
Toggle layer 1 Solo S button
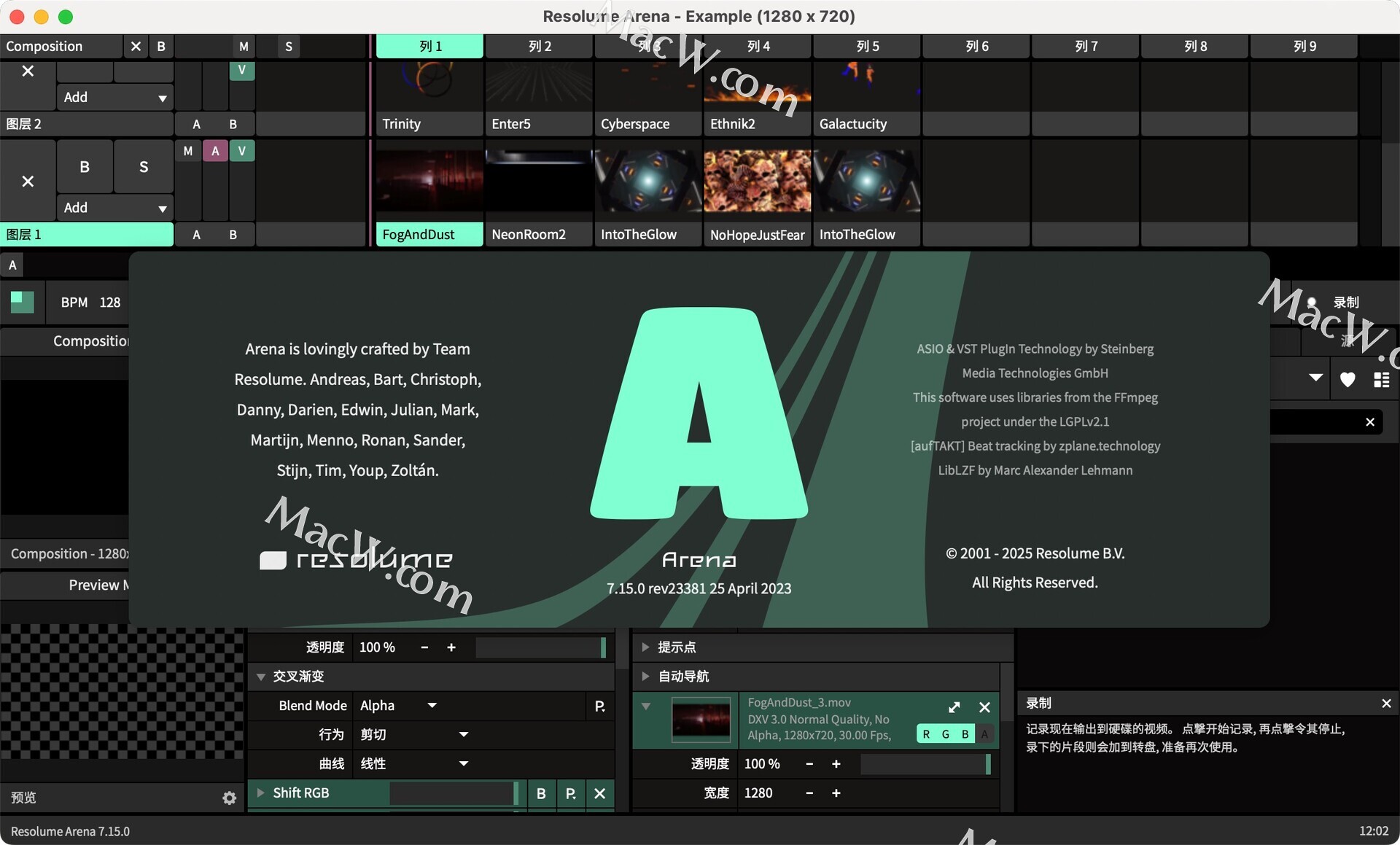[144, 167]
